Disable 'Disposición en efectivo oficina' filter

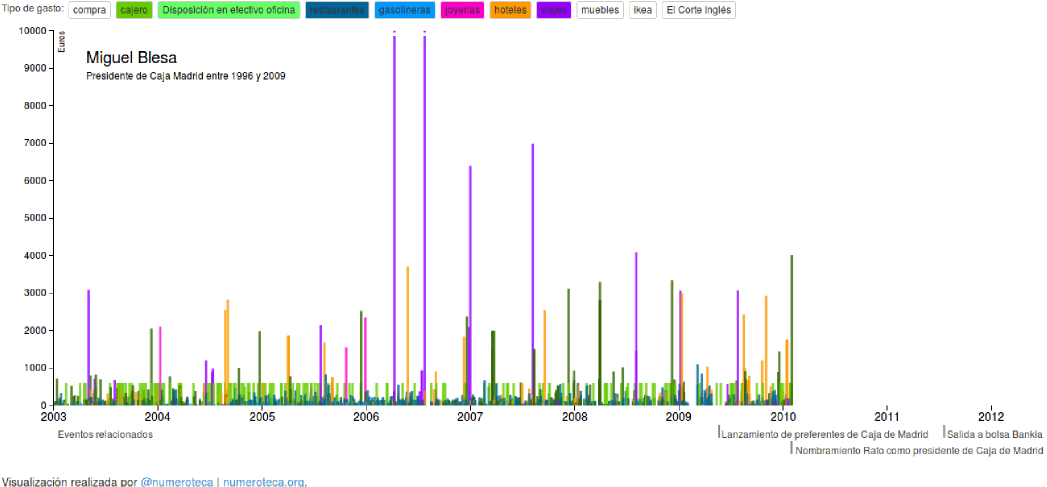[x=230, y=10]
